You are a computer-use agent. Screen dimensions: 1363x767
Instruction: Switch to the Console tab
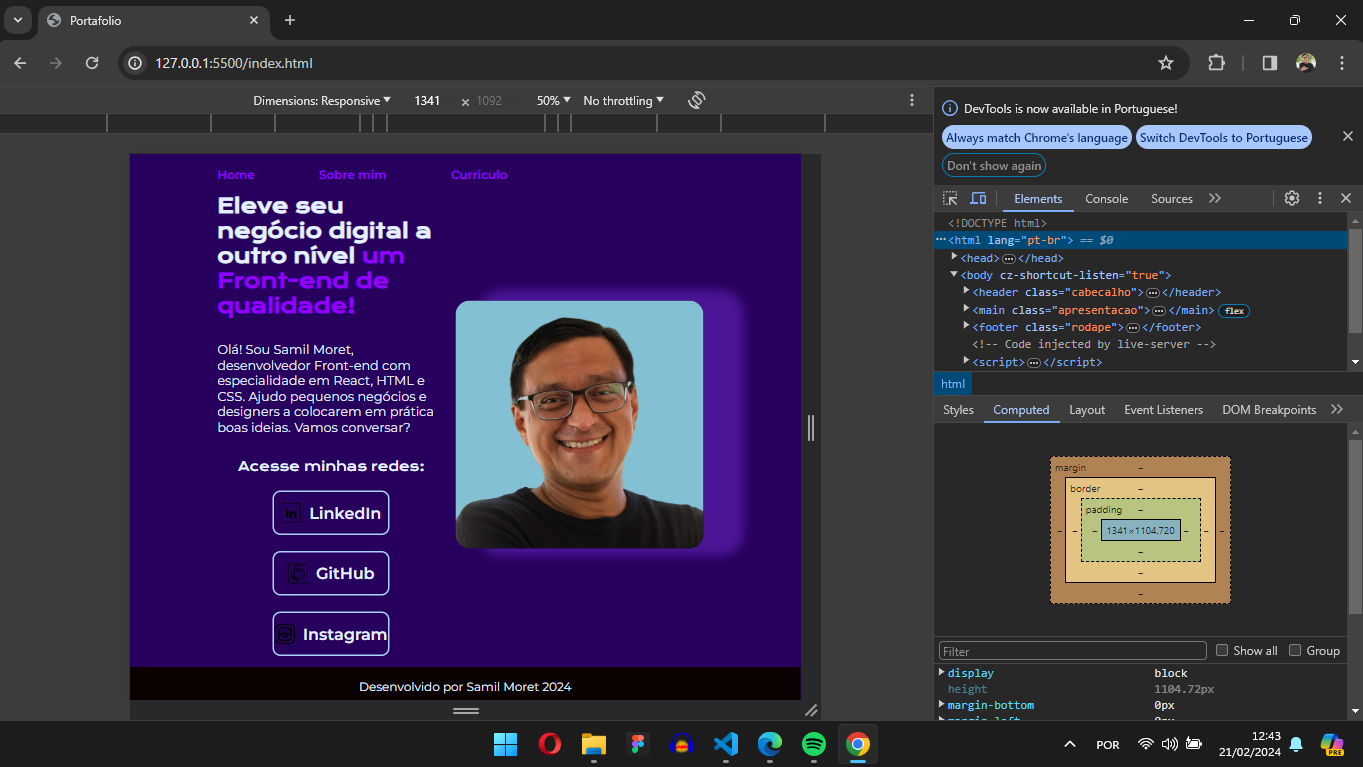click(1106, 199)
